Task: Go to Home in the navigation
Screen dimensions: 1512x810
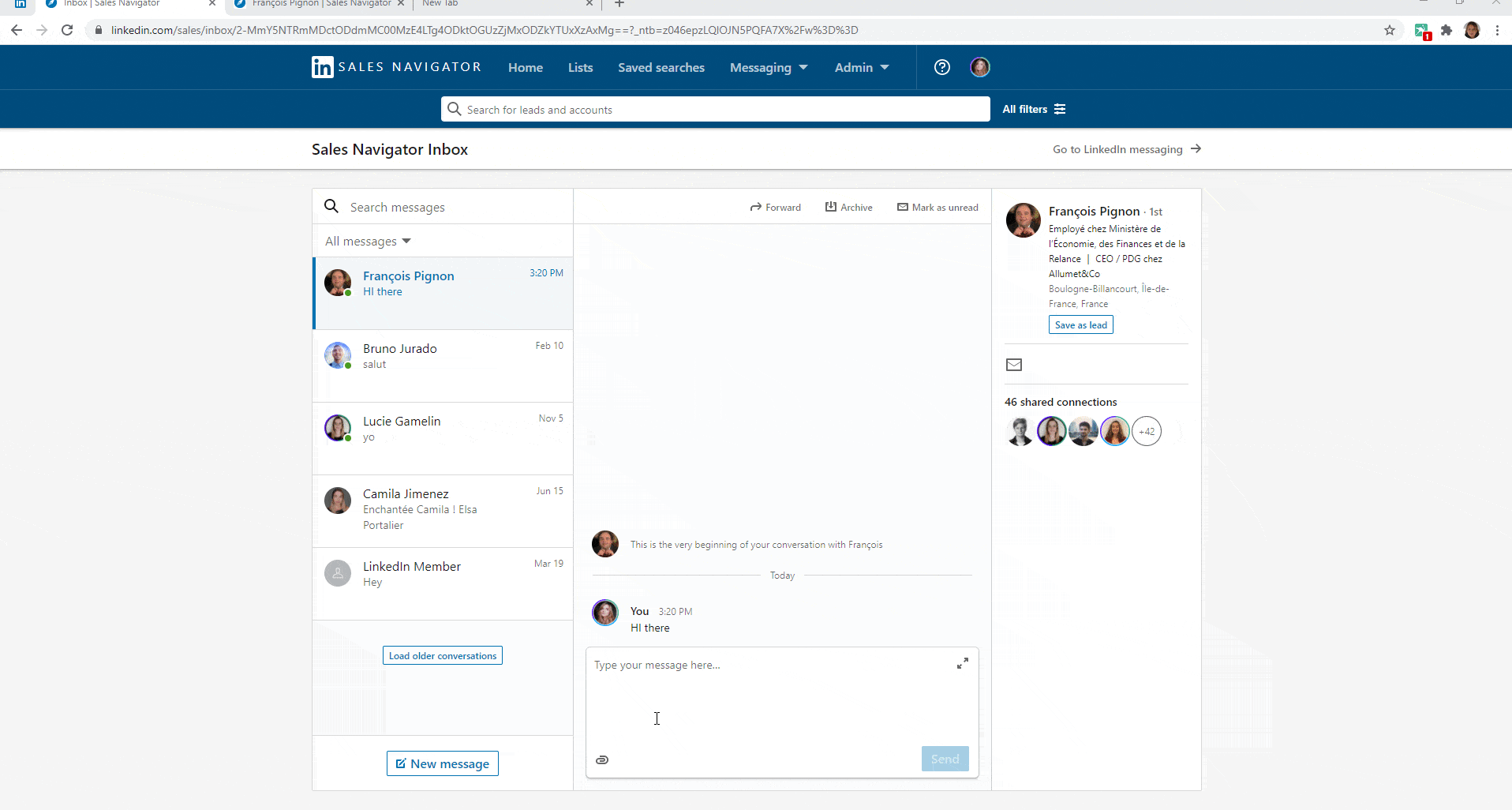Action: [526, 67]
